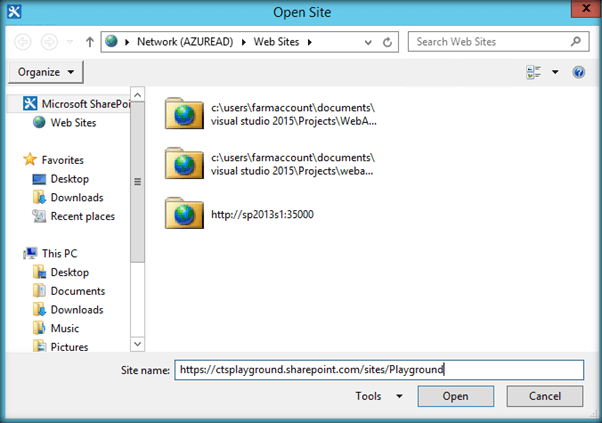
Task: Go up one level with the Up arrow
Action: pyautogui.click(x=89, y=42)
